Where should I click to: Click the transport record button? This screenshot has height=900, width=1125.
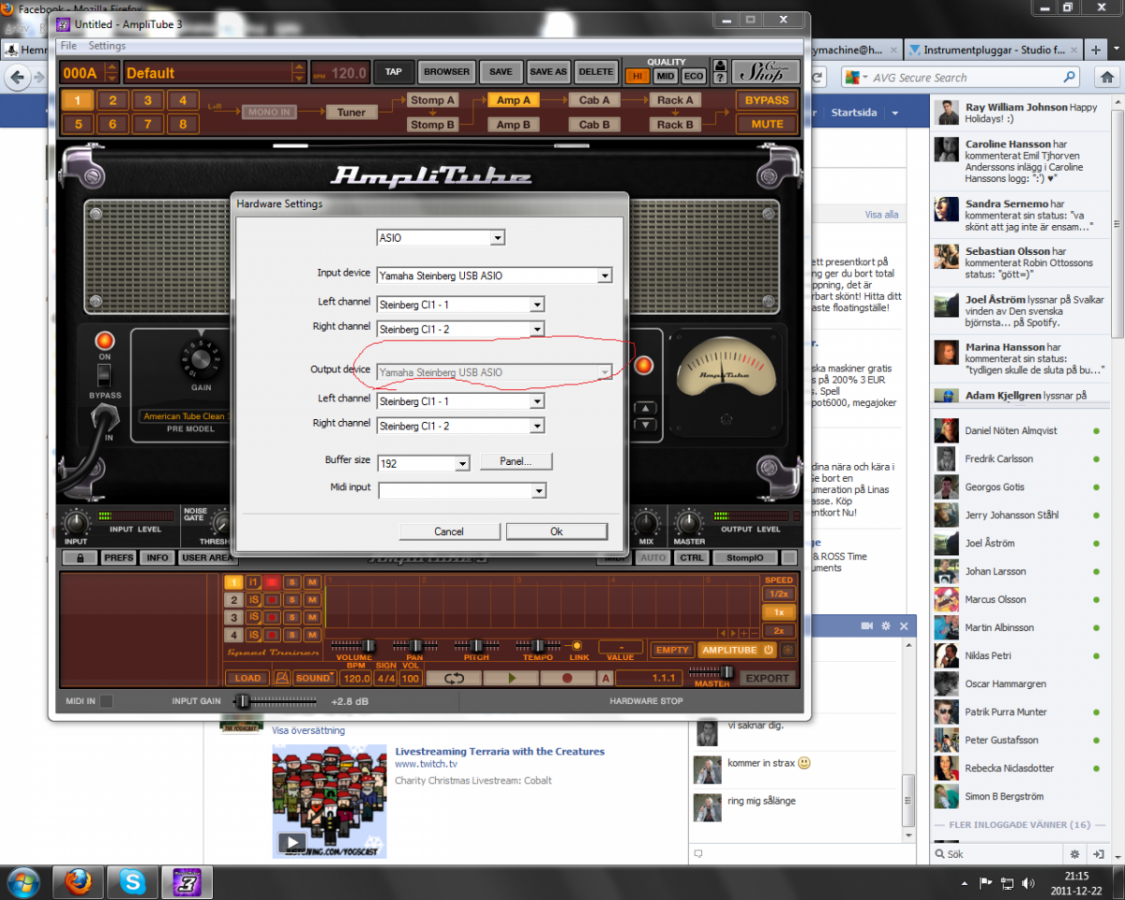pyautogui.click(x=567, y=678)
